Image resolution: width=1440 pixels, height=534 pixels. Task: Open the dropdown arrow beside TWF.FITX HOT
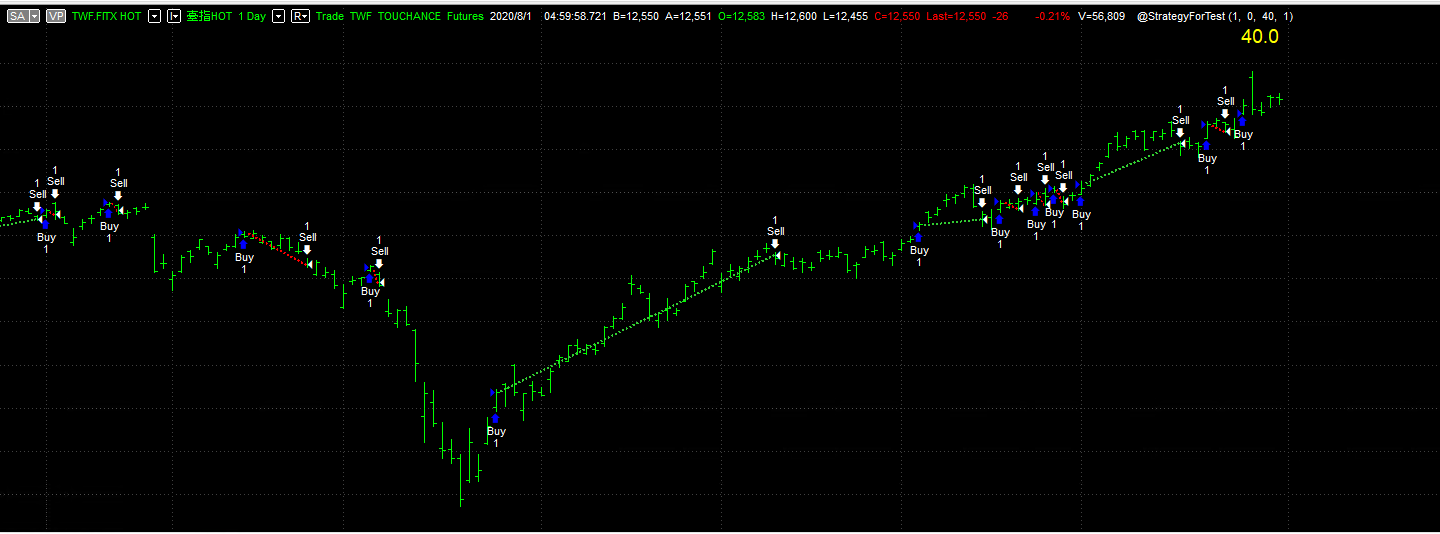(x=154, y=17)
